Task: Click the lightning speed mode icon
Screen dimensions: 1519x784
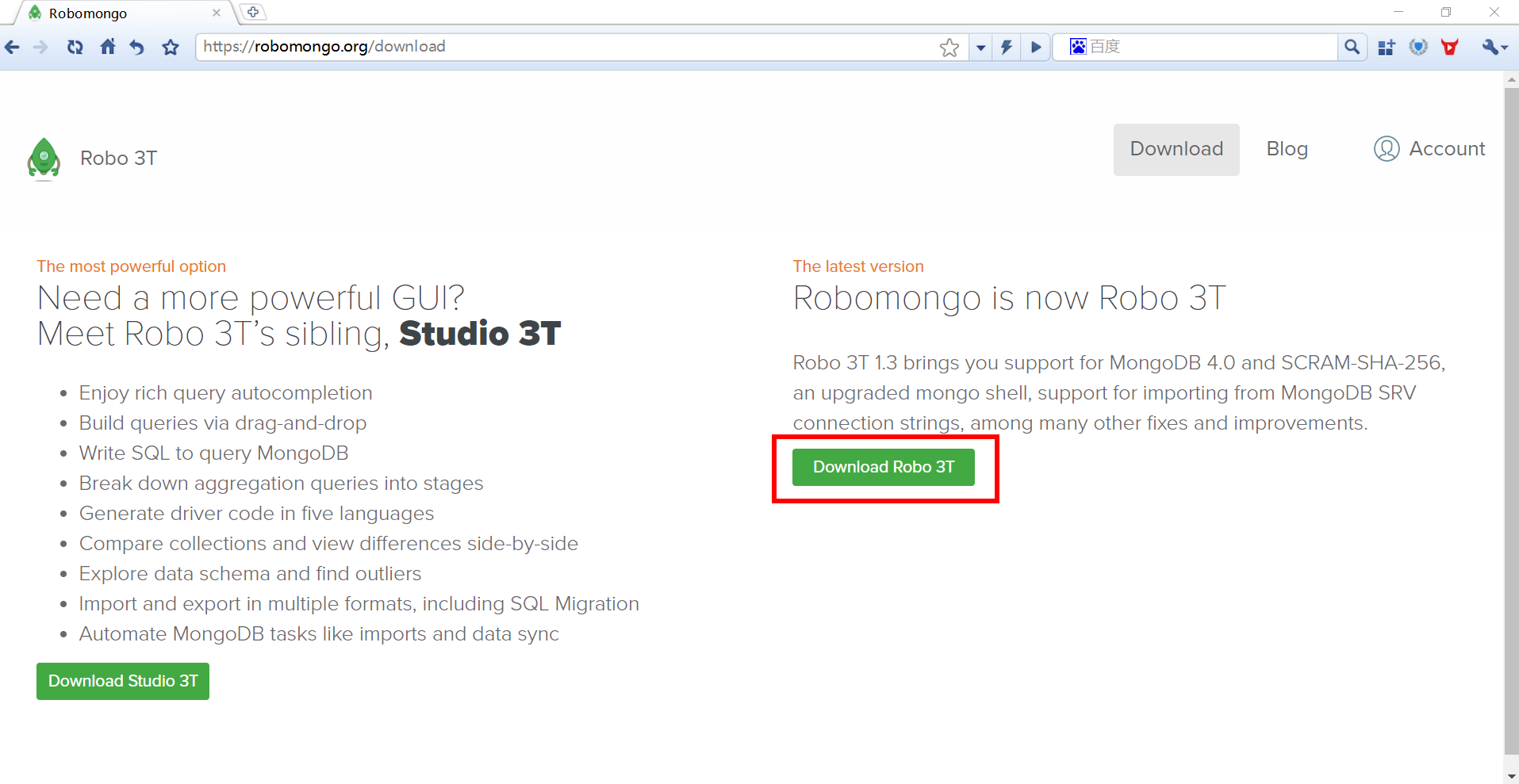Action: pyautogui.click(x=1007, y=48)
